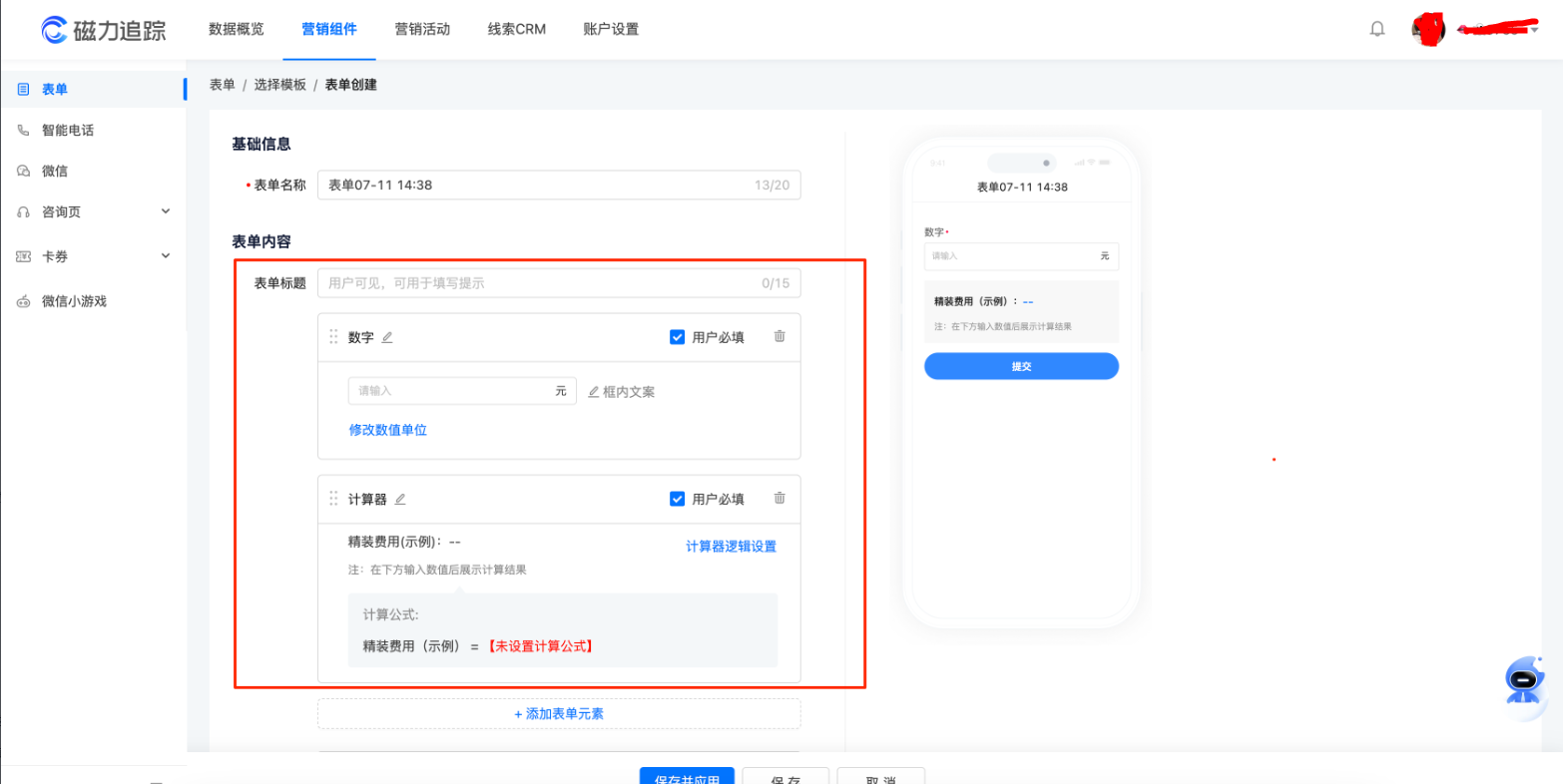Screen dimensions: 1563x784
Task: Click the blue 提交 button in the phone preview
Action: tap(1020, 365)
